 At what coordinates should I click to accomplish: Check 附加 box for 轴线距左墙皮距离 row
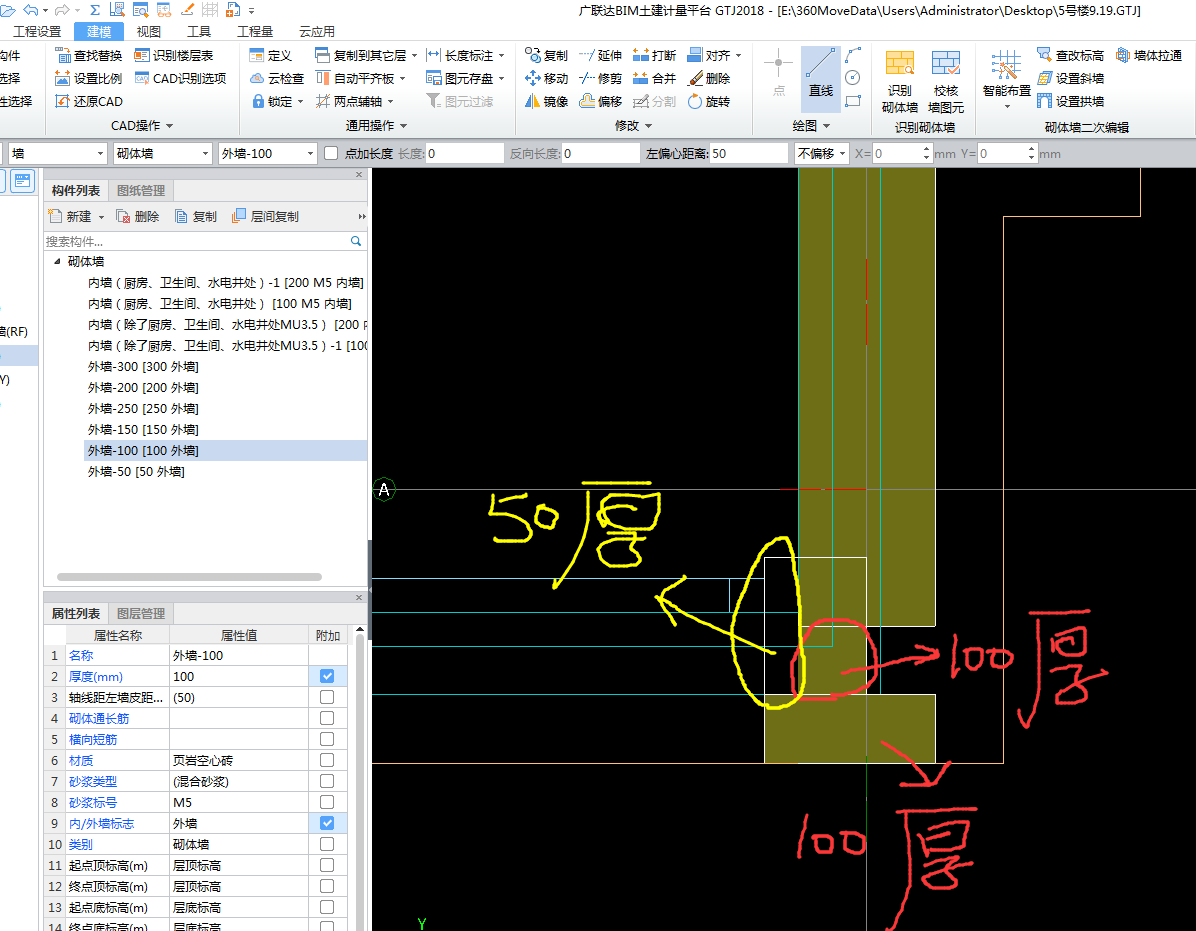point(327,697)
